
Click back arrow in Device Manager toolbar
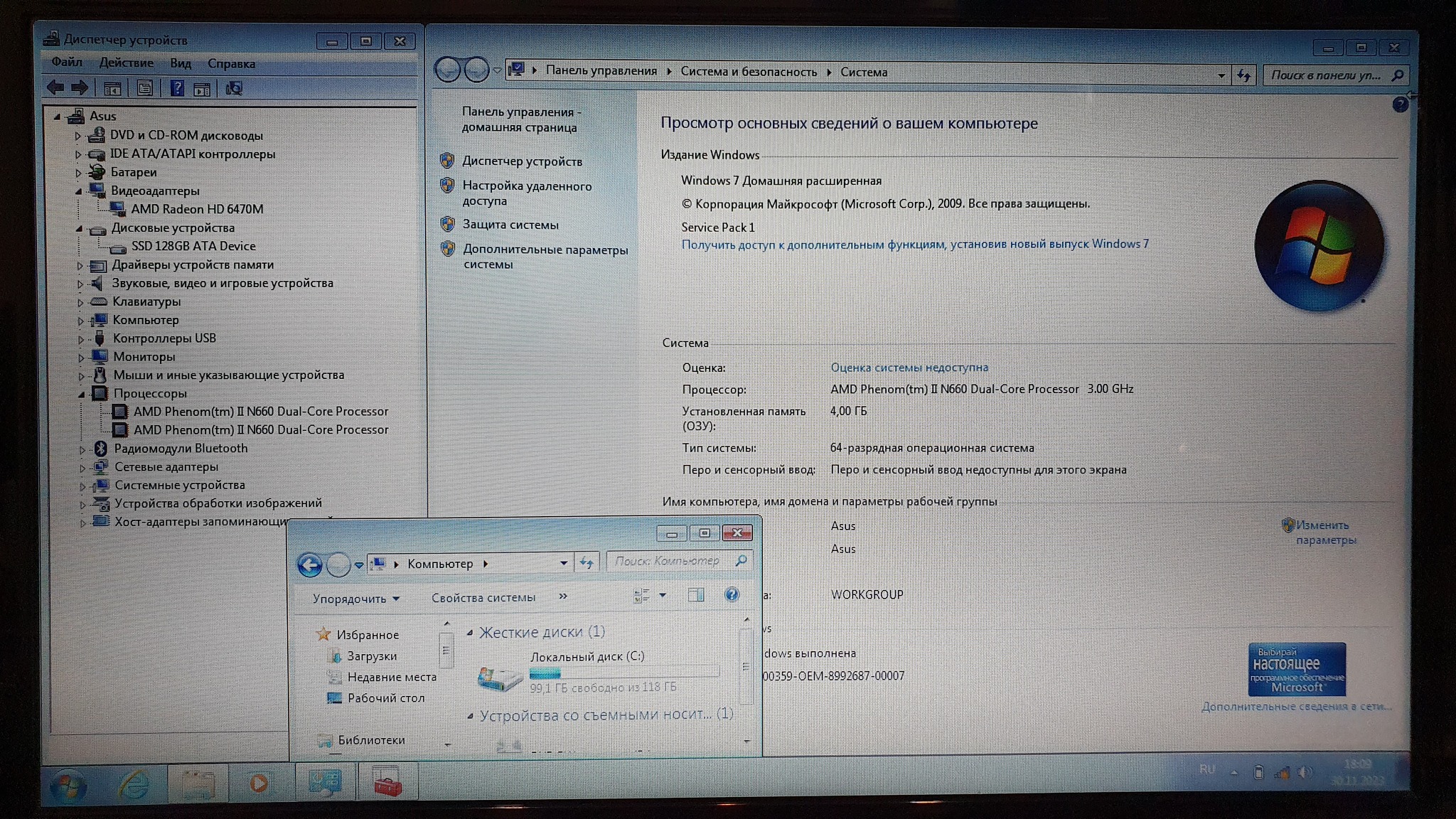point(55,88)
